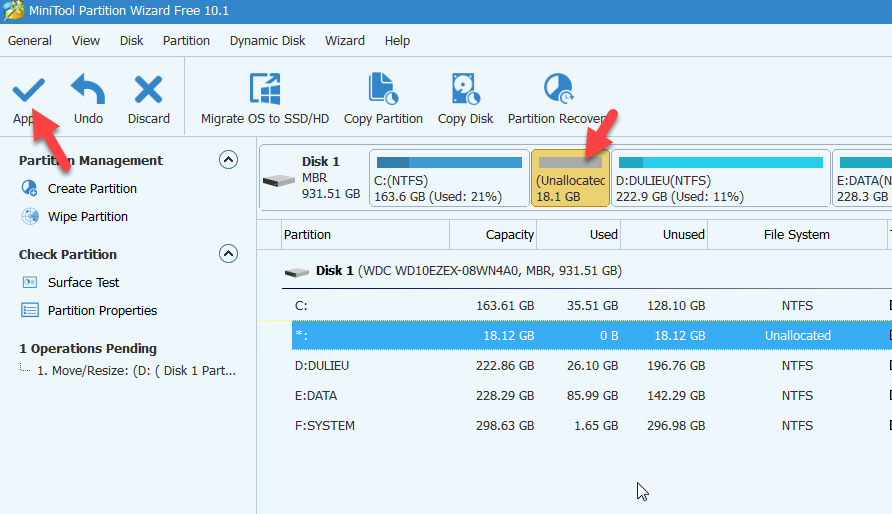The width and height of the screenshot is (892, 514).
Task: Select Wipe Partition in sidebar
Action: coord(88,217)
